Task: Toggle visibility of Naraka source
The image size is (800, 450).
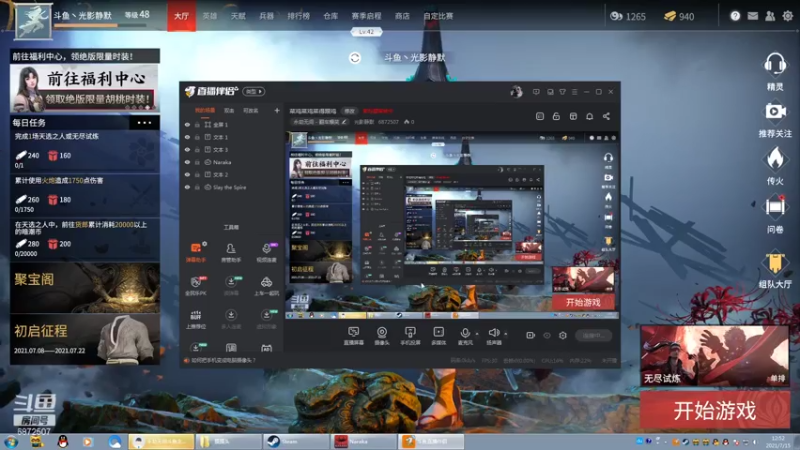Action: point(187,162)
